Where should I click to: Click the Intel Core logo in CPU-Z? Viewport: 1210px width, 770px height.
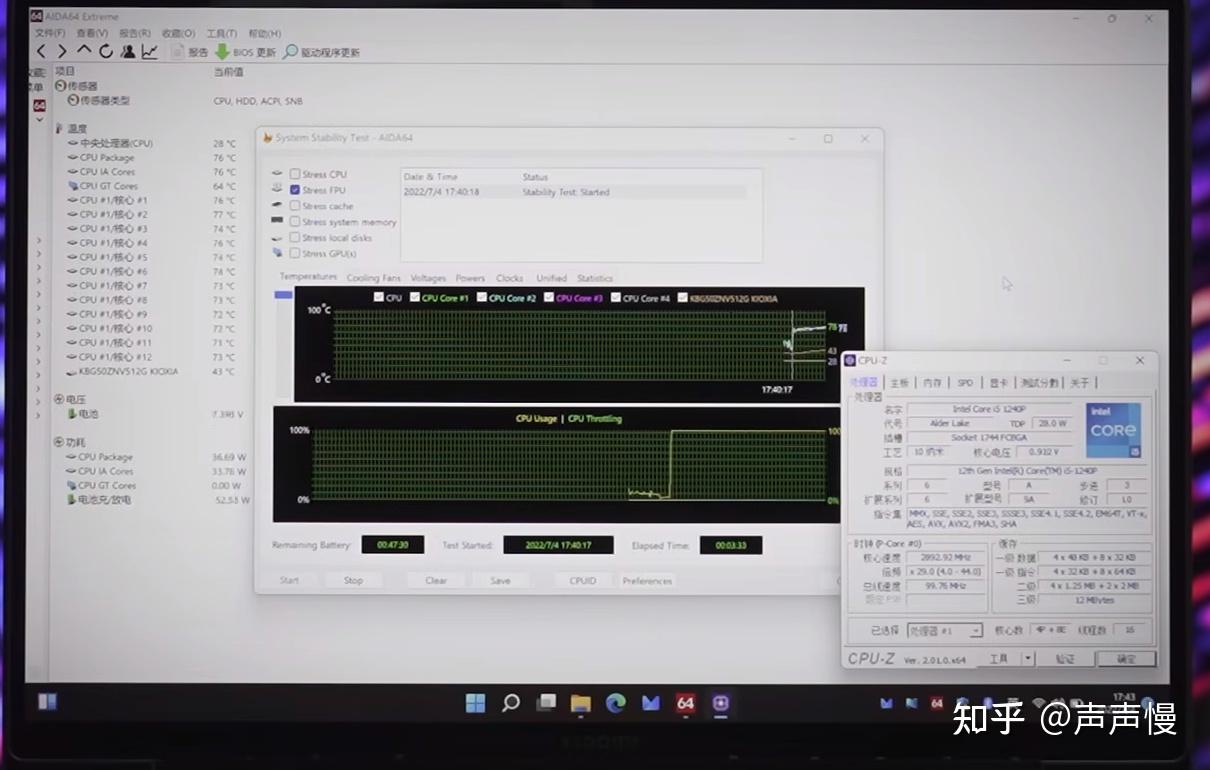1114,430
